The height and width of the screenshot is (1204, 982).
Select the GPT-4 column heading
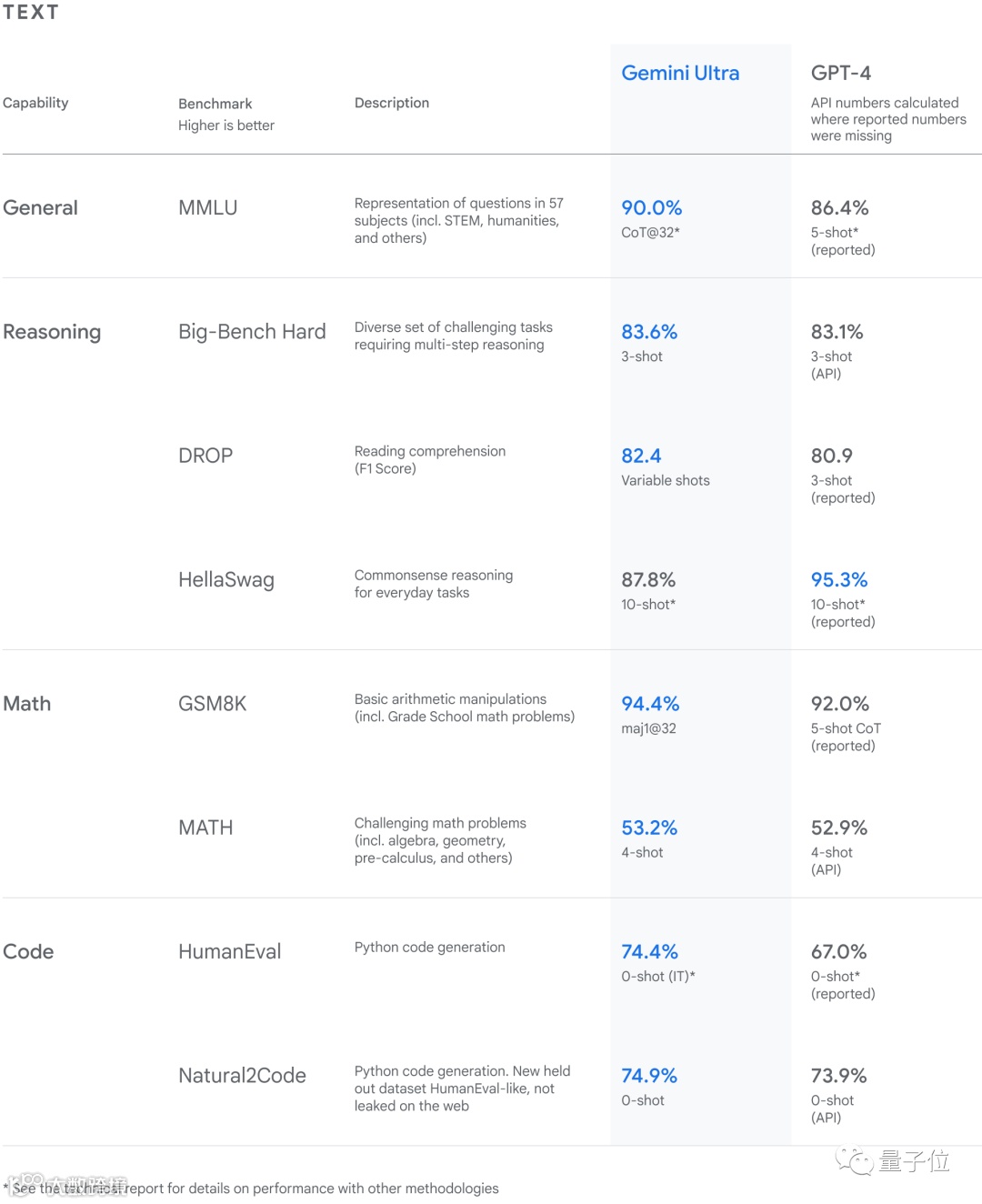tap(840, 73)
